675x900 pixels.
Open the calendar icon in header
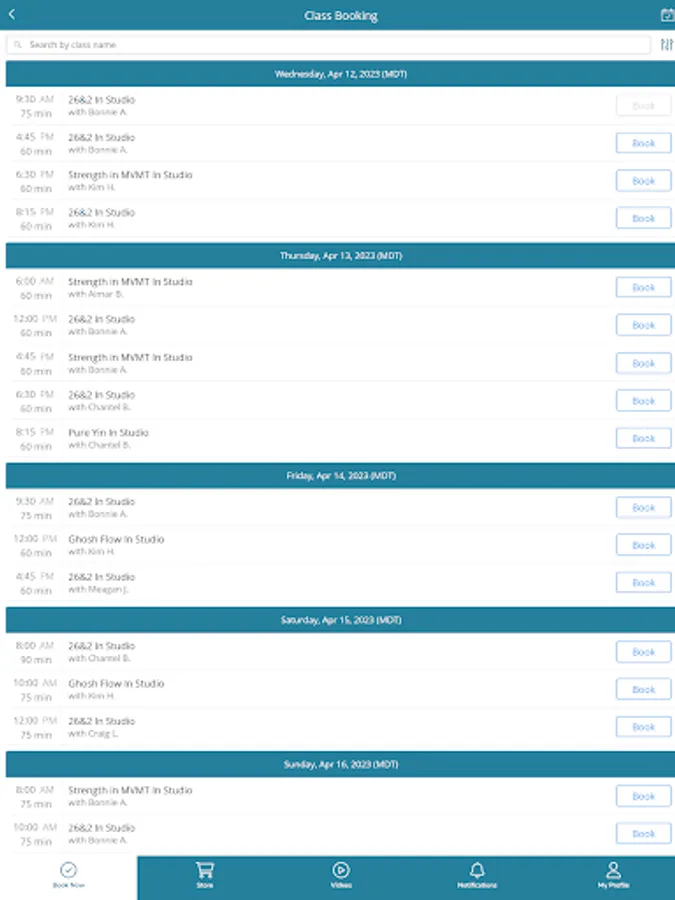667,15
